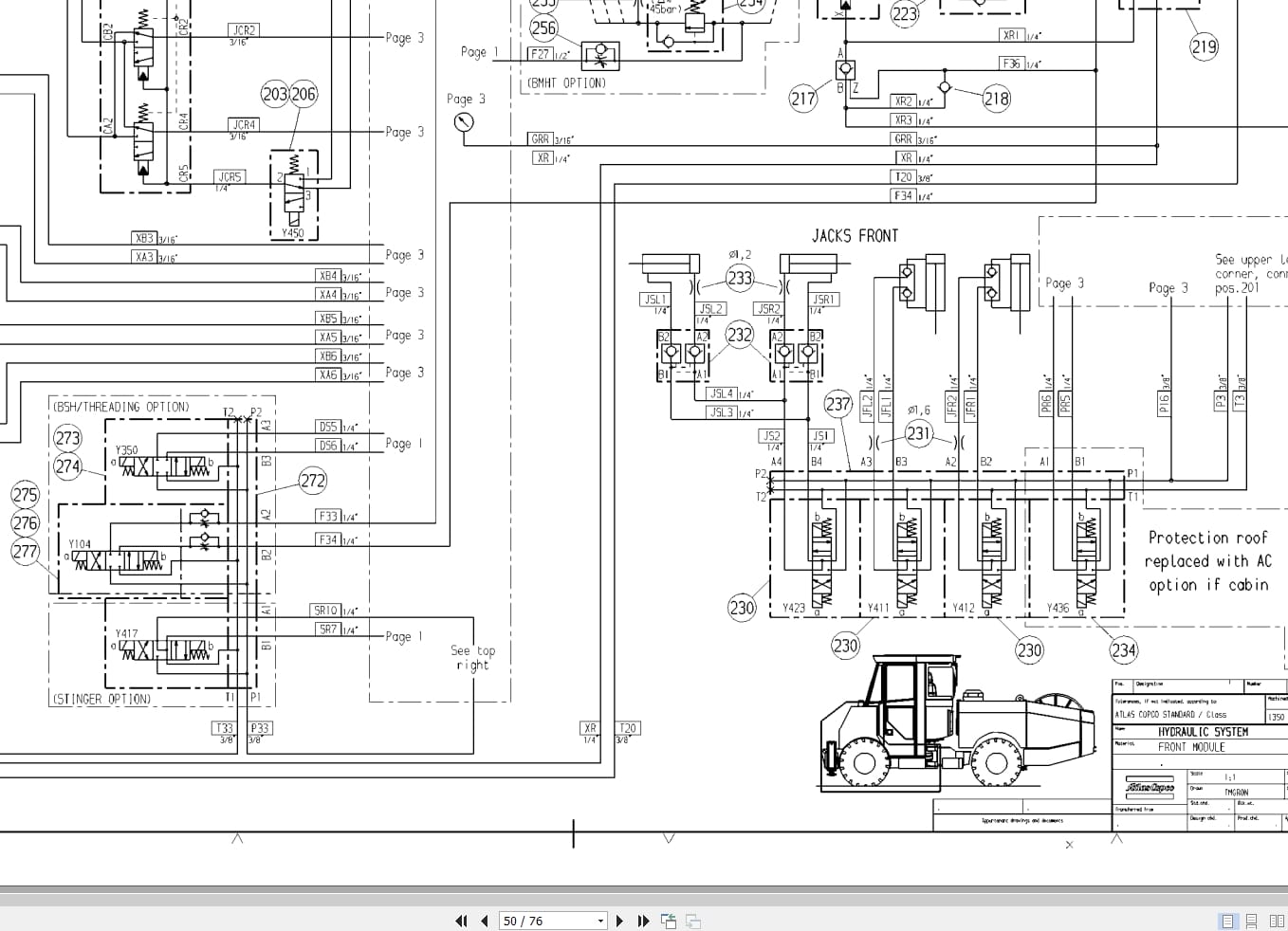Jump to the first page
1288x931 pixels.
pyautogui.click(x=461, y=921)
